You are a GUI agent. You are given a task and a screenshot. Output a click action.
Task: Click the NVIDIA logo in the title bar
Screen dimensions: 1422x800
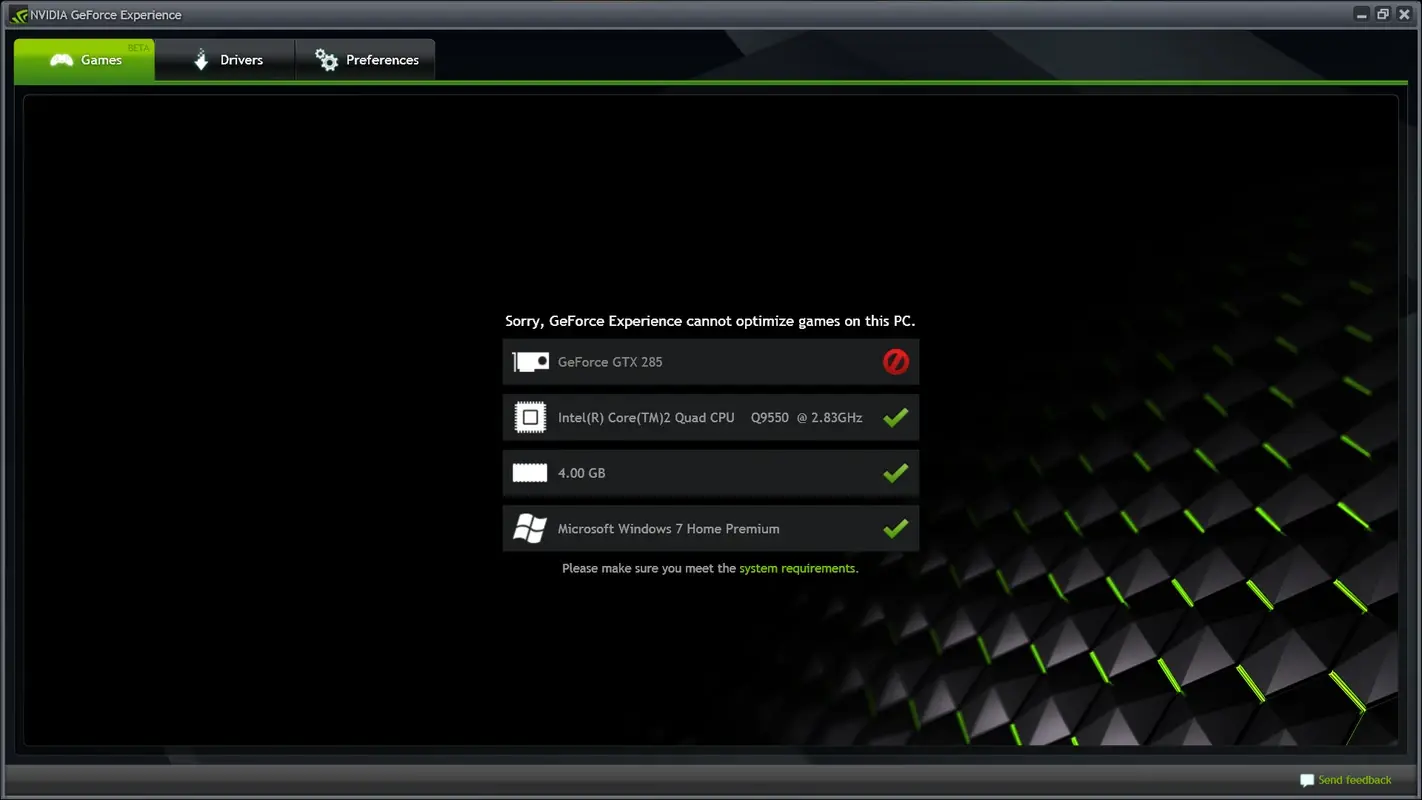coord(16,14)
